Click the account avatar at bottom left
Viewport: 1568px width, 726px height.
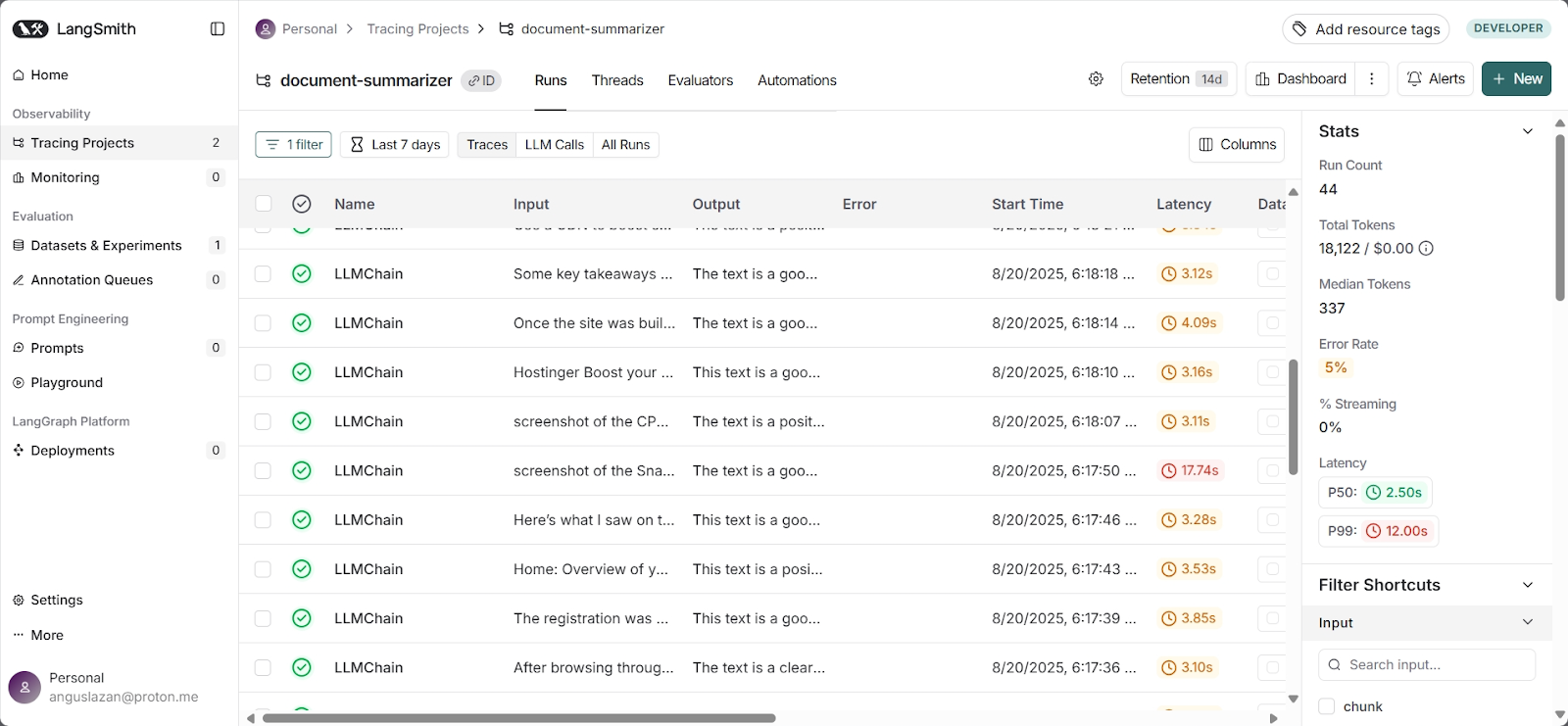coord(24,688)
